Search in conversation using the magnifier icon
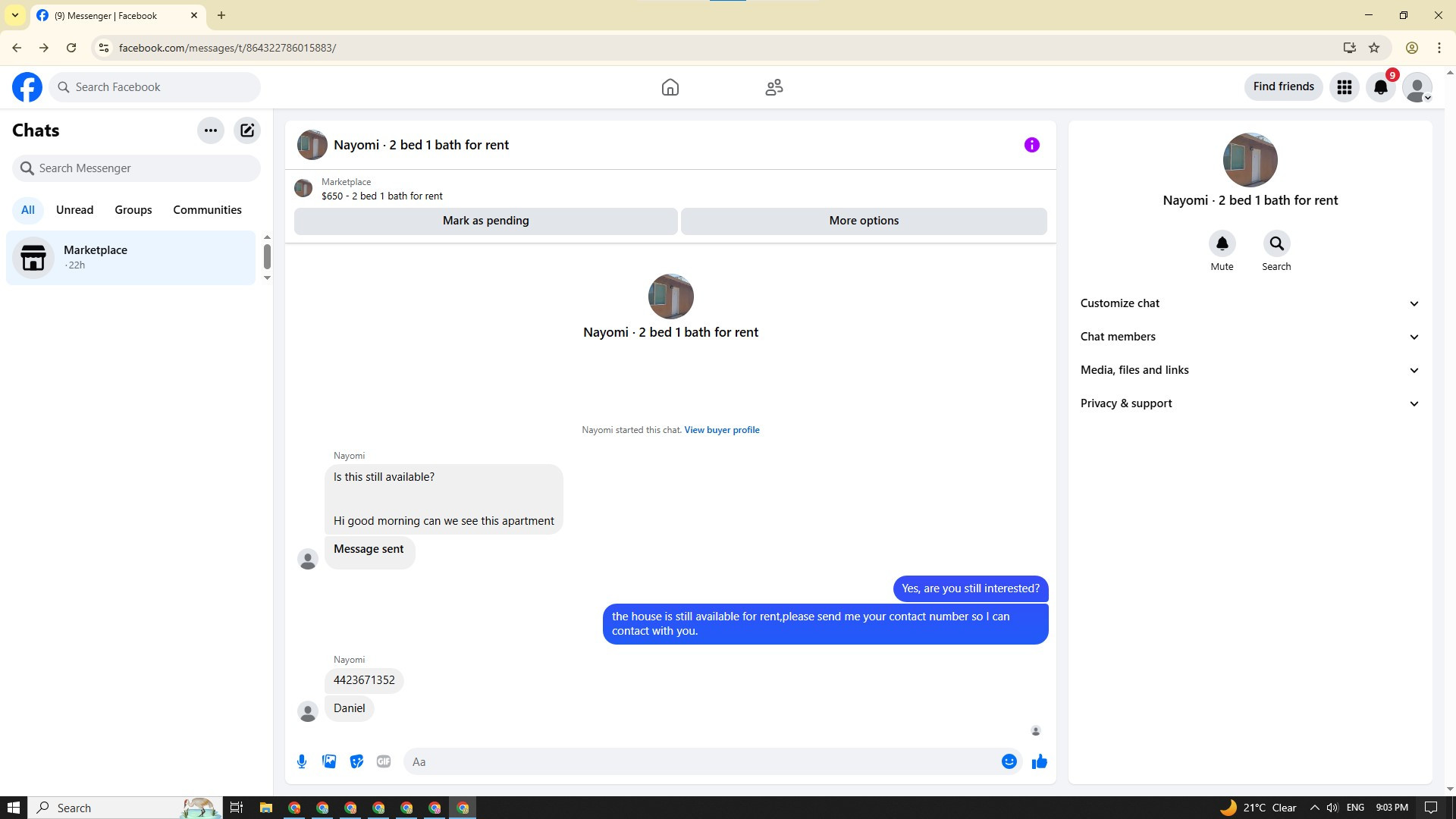 [1276, 244]
